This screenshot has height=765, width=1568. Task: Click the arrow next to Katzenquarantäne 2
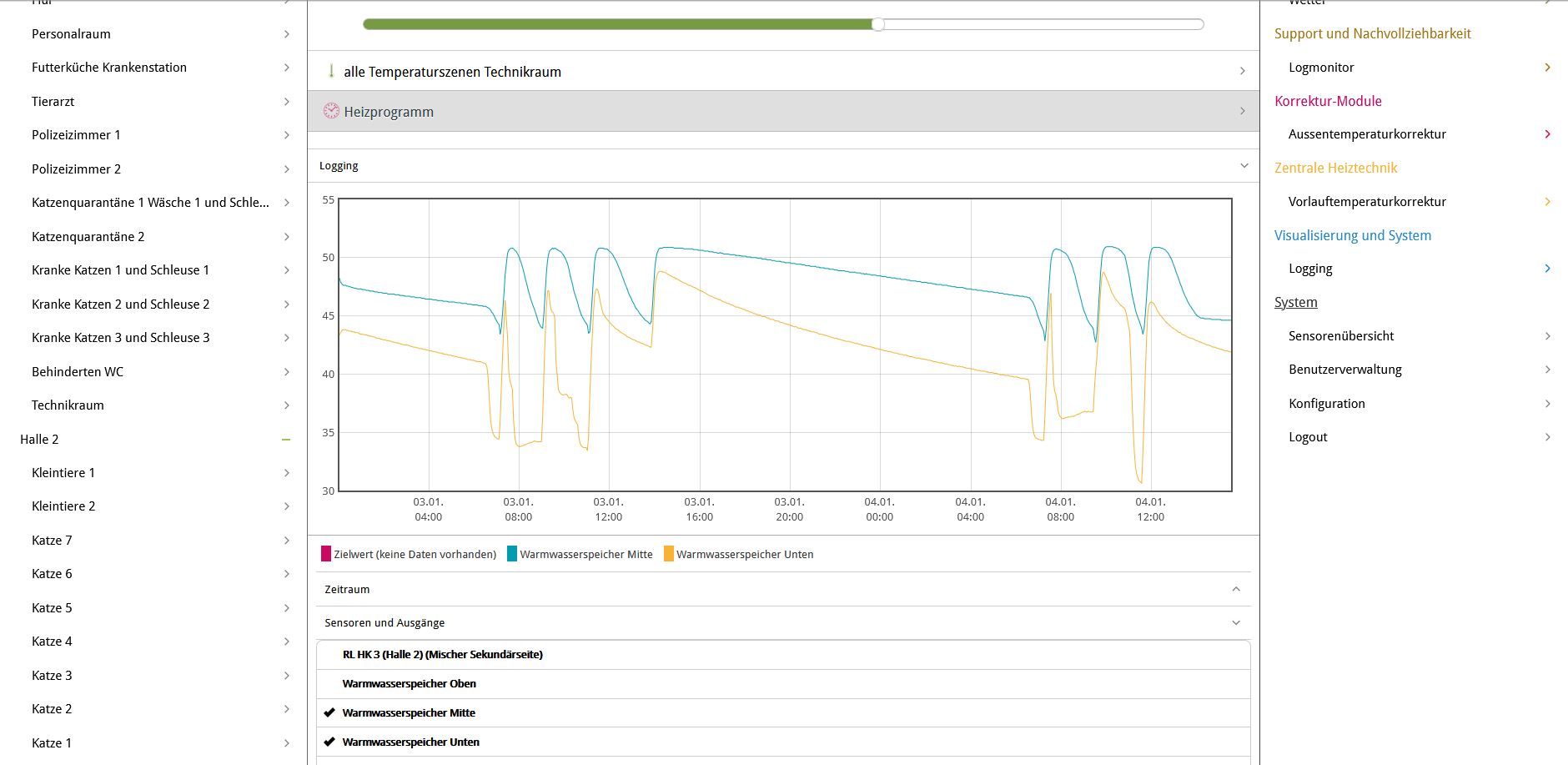point(286,236)
